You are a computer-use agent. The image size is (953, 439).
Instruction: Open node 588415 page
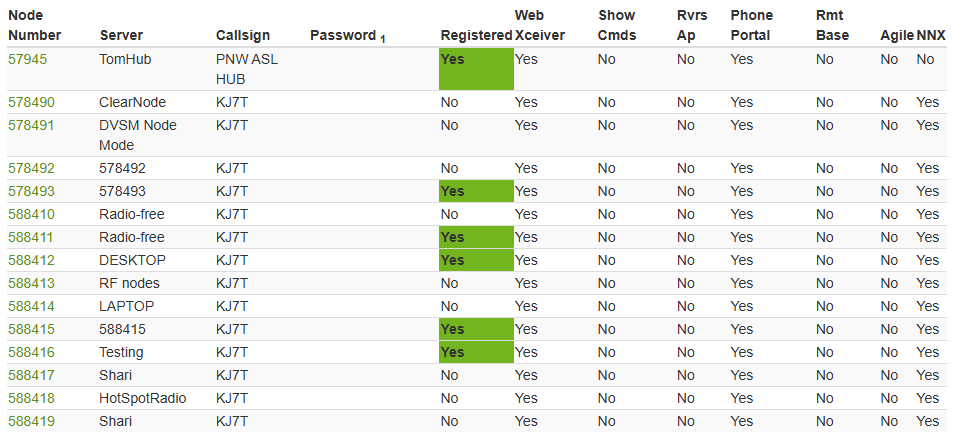pyautogui.click(x=31, y=329)
